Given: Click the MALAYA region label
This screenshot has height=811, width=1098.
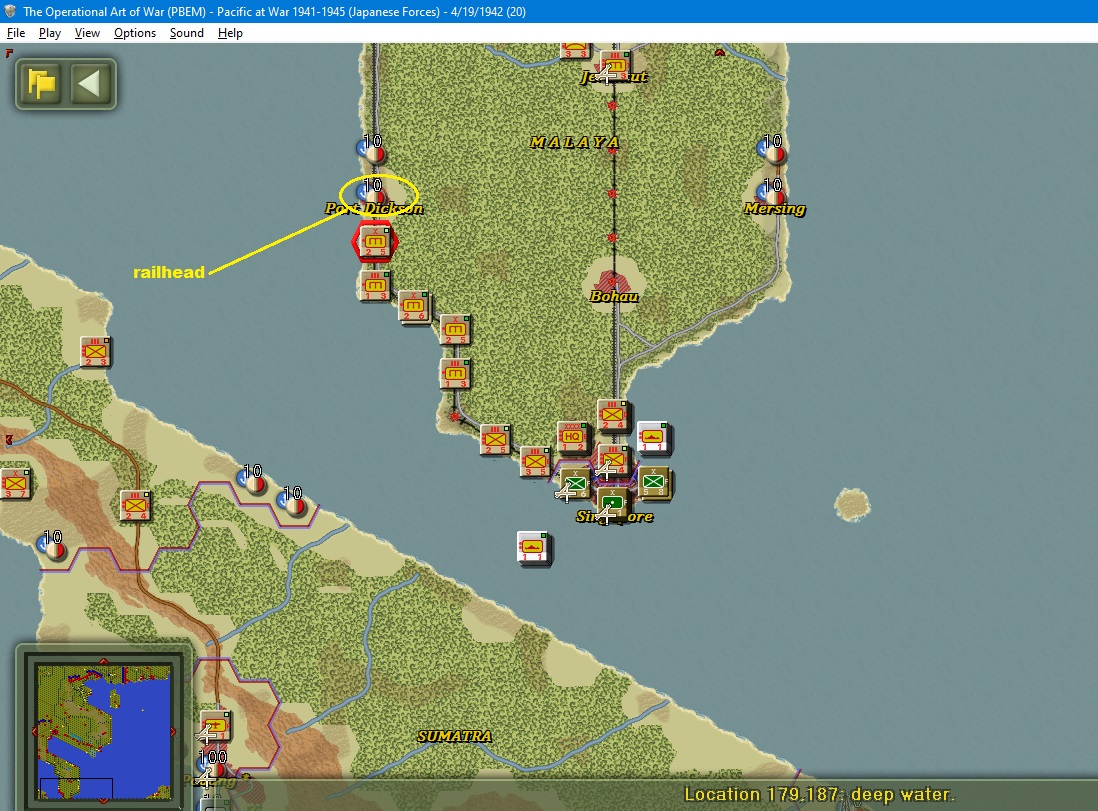Looking at the screenshot, I should (574, 142).
